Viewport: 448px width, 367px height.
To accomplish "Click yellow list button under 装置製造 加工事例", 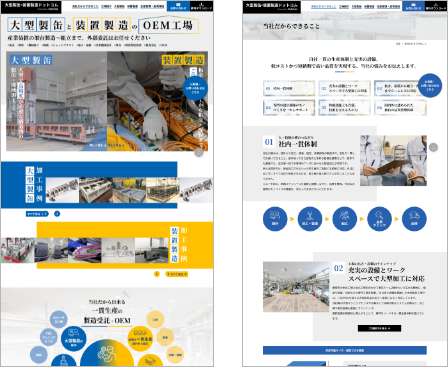I will 176,274.
